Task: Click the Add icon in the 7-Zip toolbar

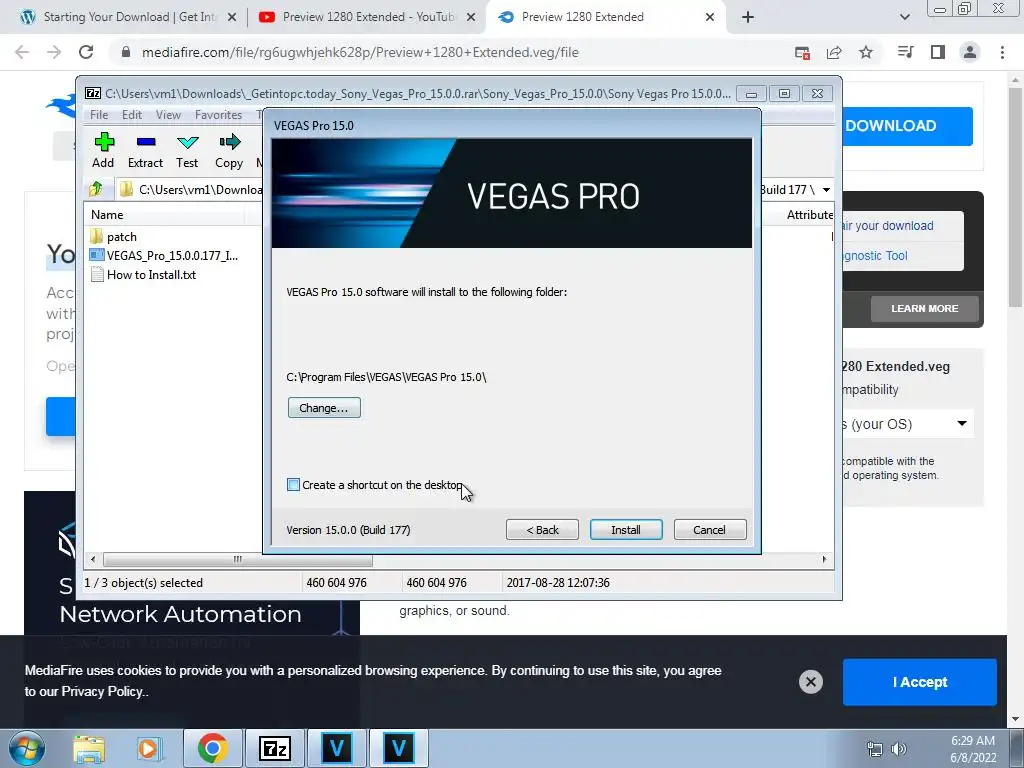Action: [x=103, y=150]
